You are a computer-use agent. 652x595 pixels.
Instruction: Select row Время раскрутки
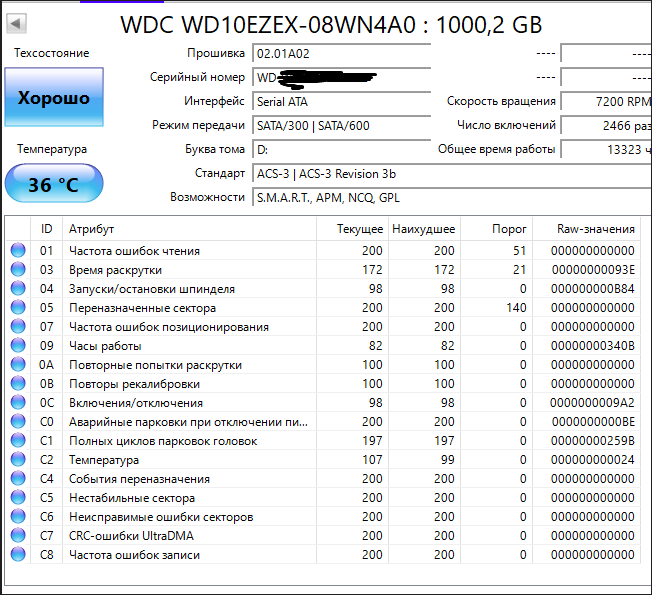coord(323,269)
